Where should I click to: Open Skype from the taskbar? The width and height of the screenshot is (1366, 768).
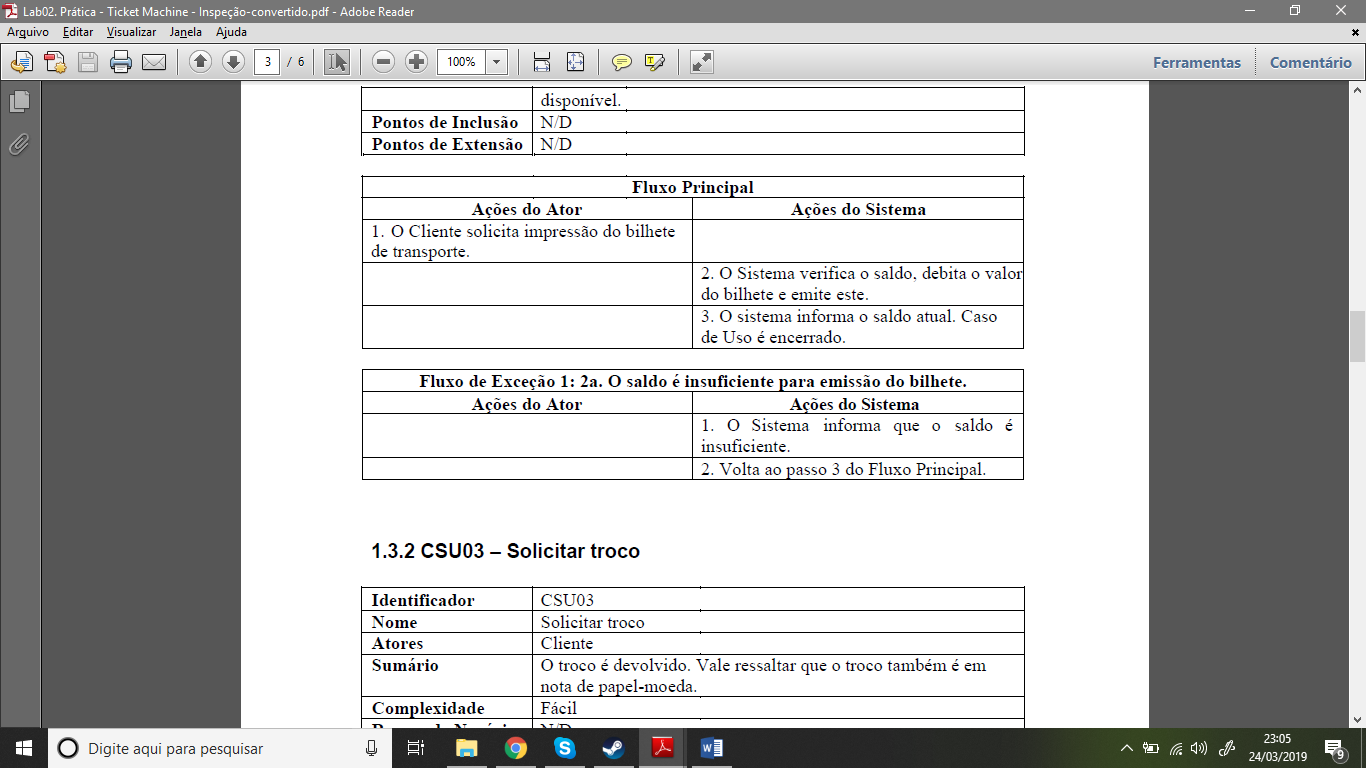(x=564, y=748)
